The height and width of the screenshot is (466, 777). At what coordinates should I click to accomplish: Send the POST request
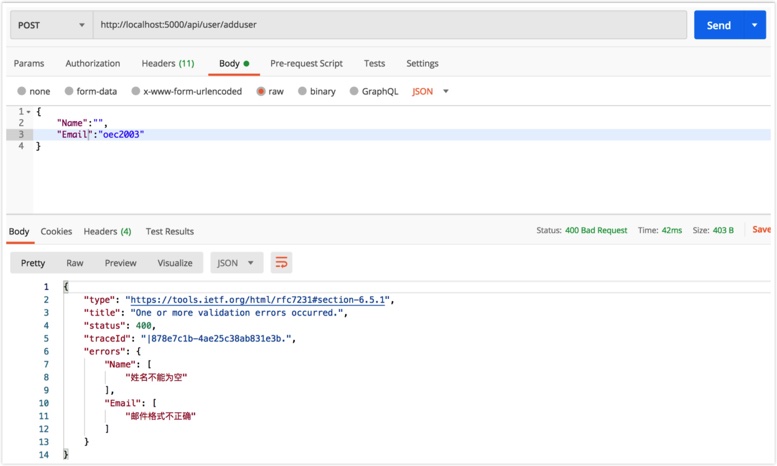(719, 25)
